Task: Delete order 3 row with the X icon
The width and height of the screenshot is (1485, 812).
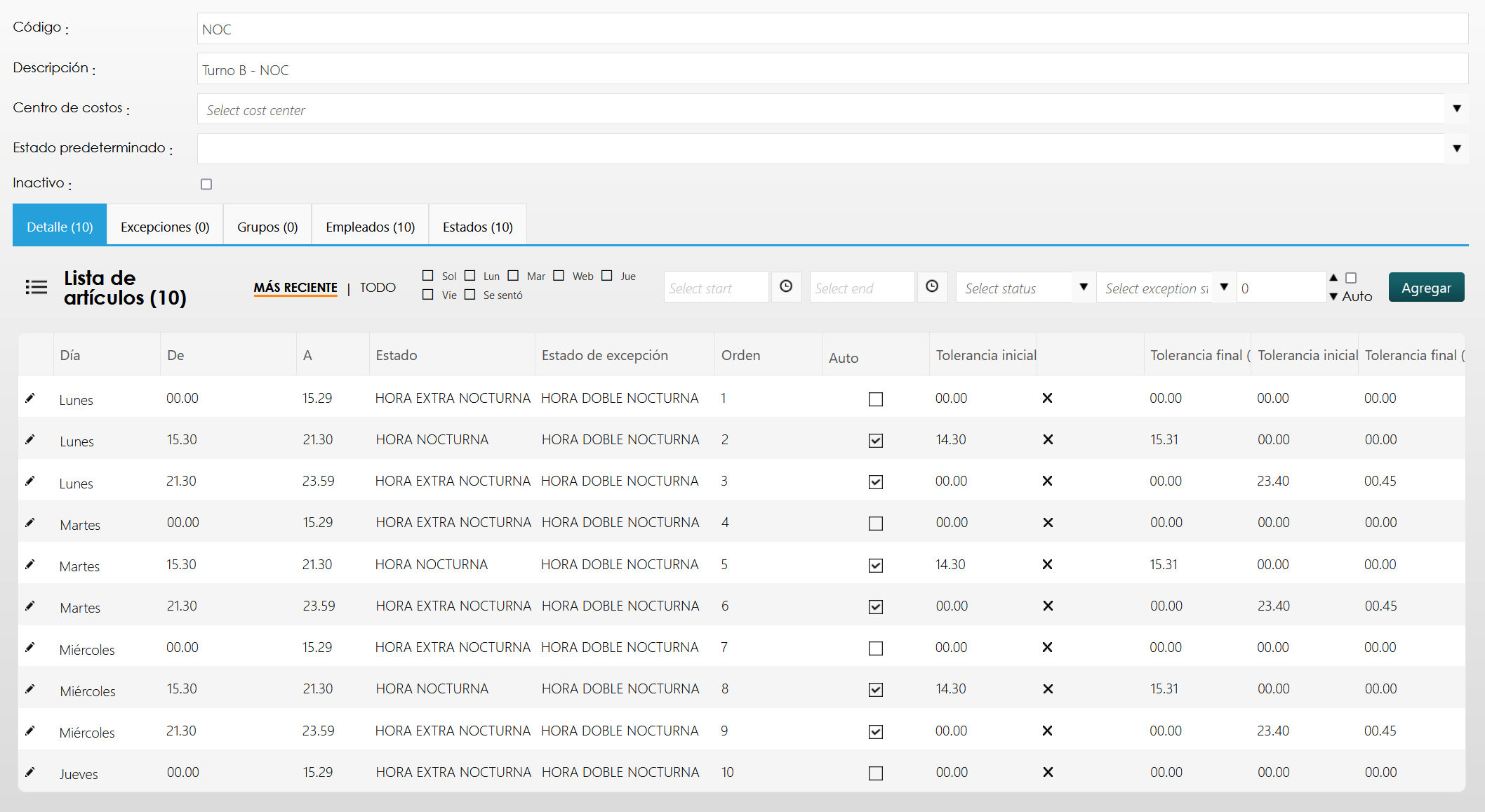Action: pos(1047,481)
